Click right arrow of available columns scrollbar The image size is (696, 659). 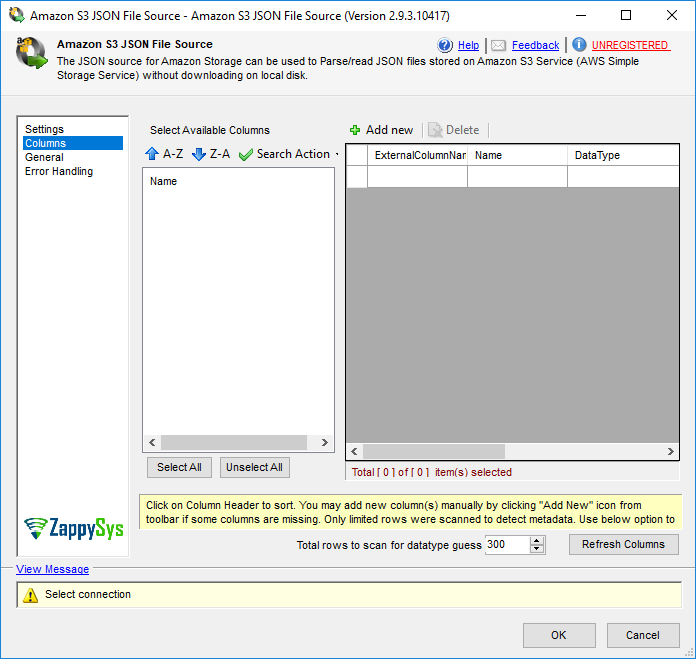(x=324, y=442)
